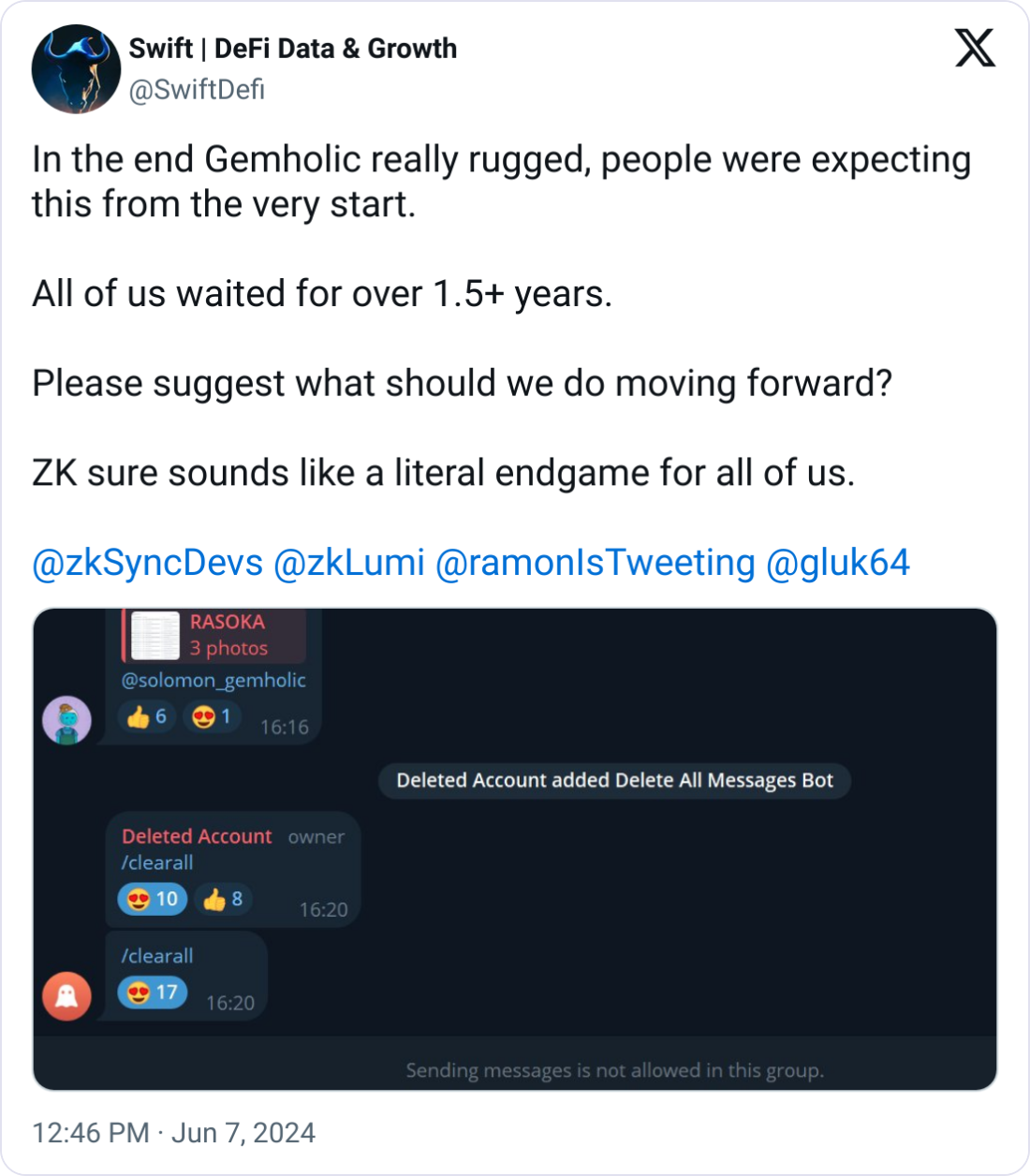Click the @solomon_gemholic mention
1030x1176 pixels.
[213, 681]
